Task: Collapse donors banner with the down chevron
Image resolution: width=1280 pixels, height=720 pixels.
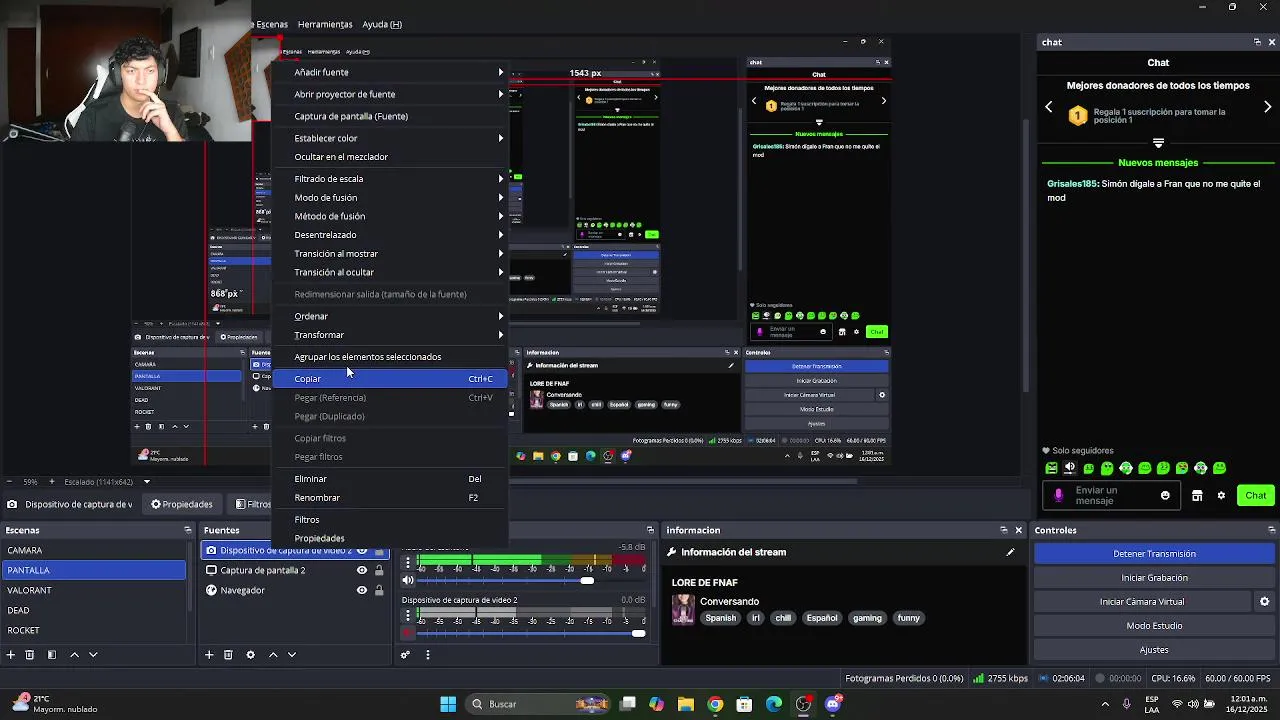Action: pyautogui.click(x=1158, y=143)
